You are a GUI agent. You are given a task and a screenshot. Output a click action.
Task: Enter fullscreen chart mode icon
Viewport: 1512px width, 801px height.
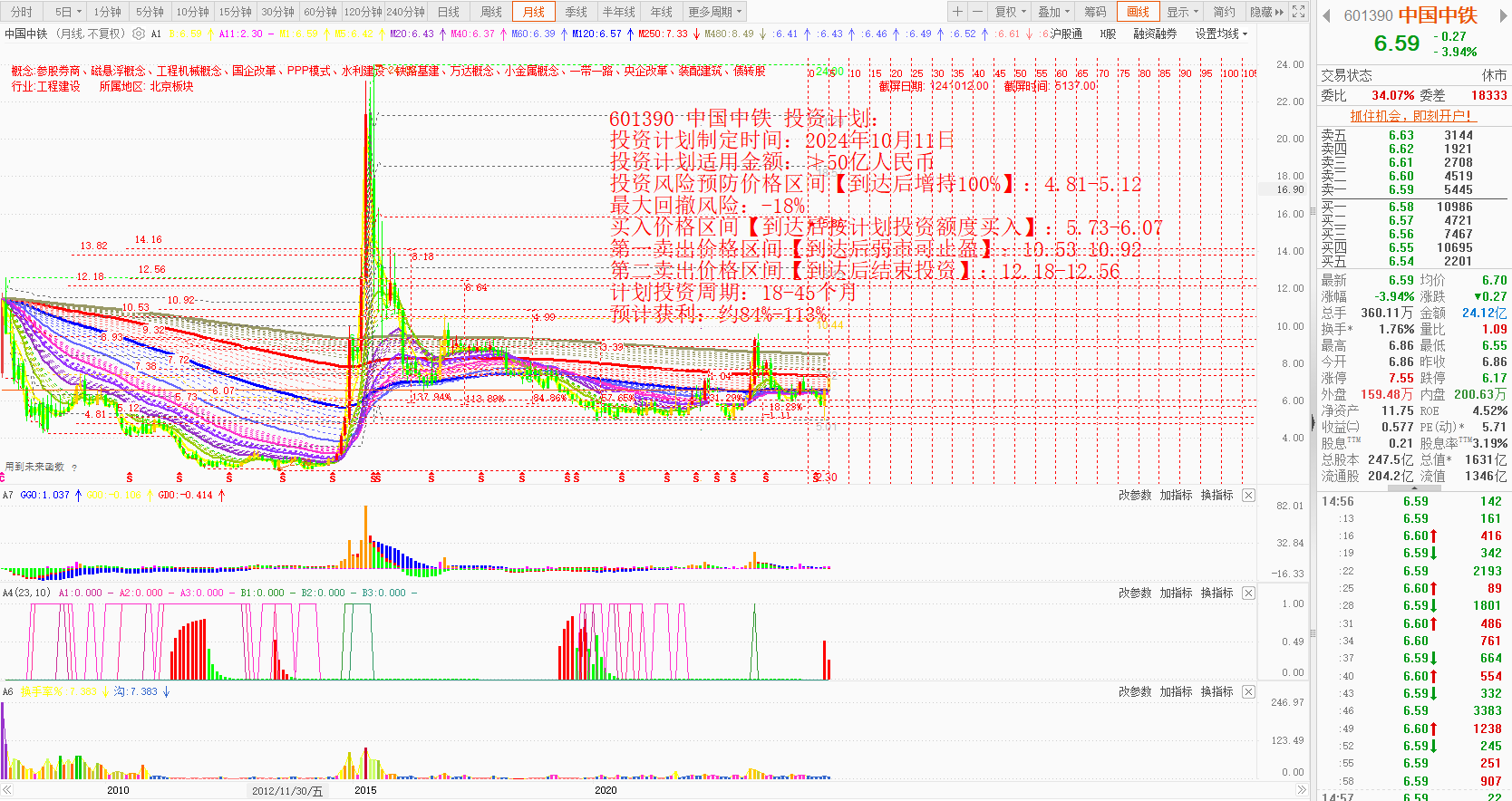[x=1298, y=12]
